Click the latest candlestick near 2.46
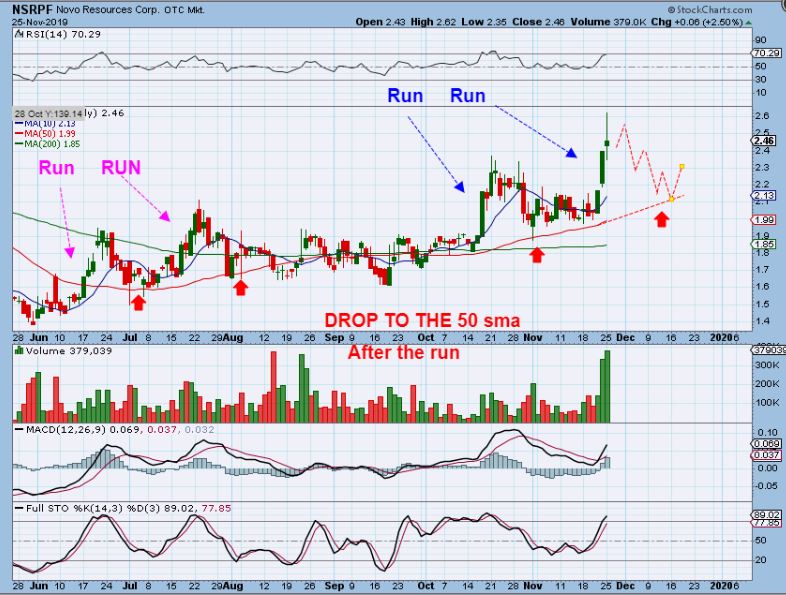The width and height of the screenshot is (786, 595). tap(607, 142)
